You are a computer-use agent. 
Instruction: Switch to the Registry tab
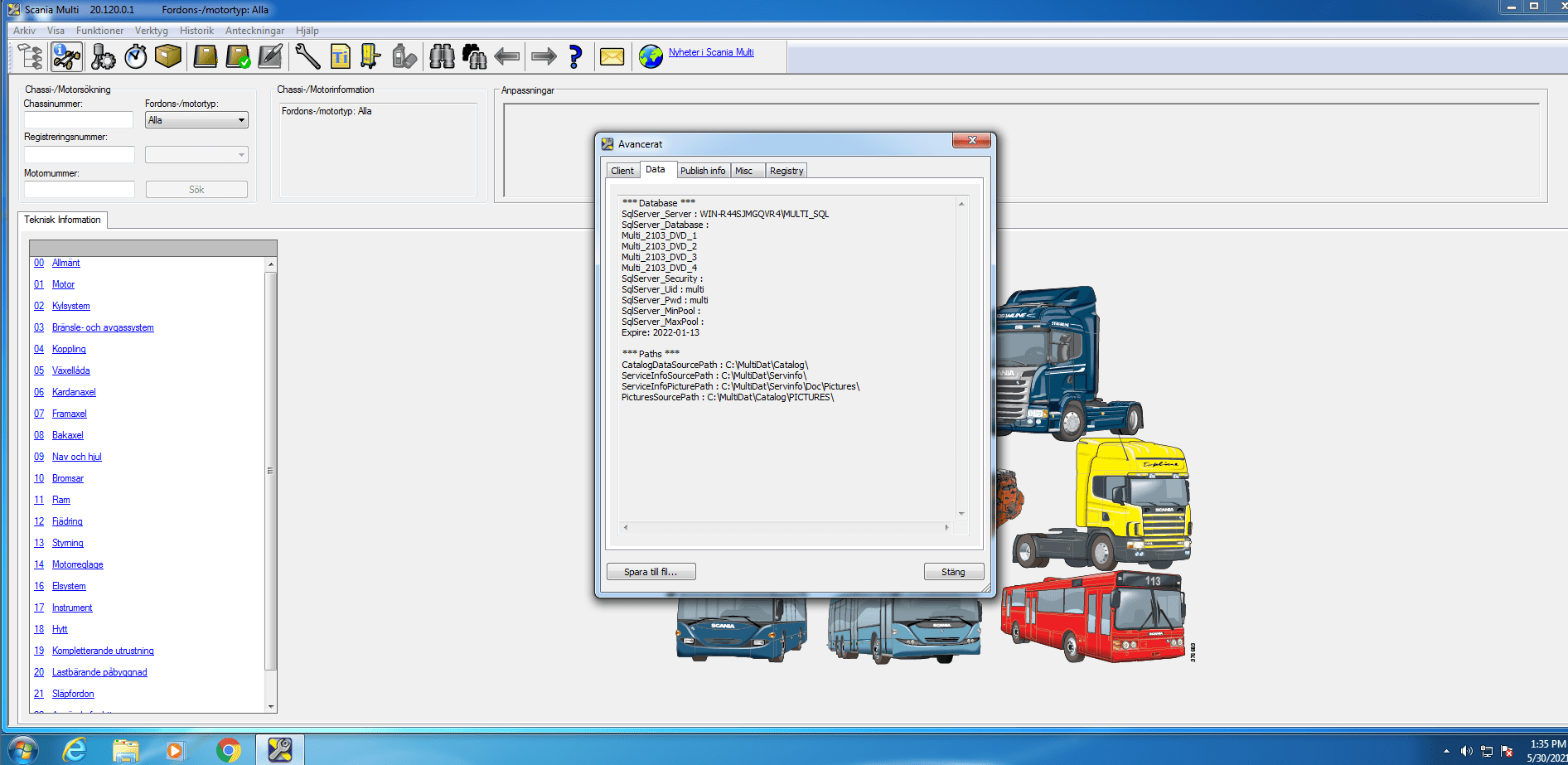[785, 170]
